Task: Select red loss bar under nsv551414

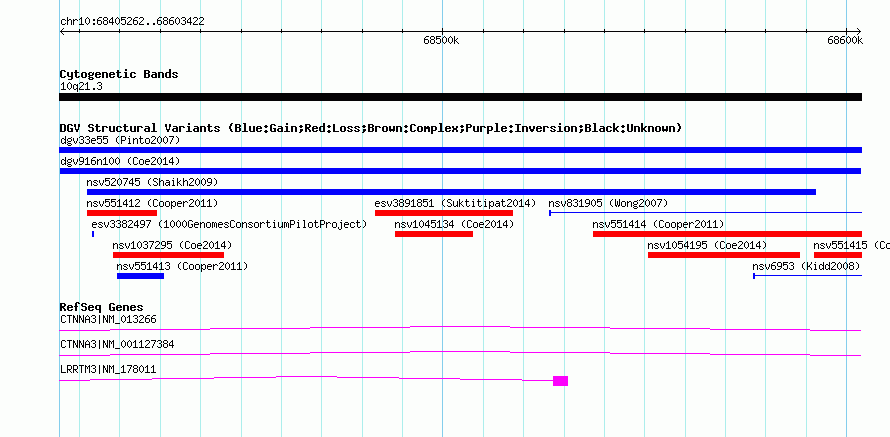Action: (x=728, y=234)
